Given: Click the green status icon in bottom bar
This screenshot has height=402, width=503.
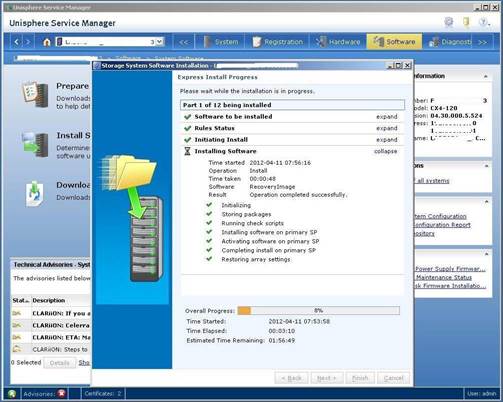Looking at the screenshot, I should pyautogui.click(x=12, y=394).
